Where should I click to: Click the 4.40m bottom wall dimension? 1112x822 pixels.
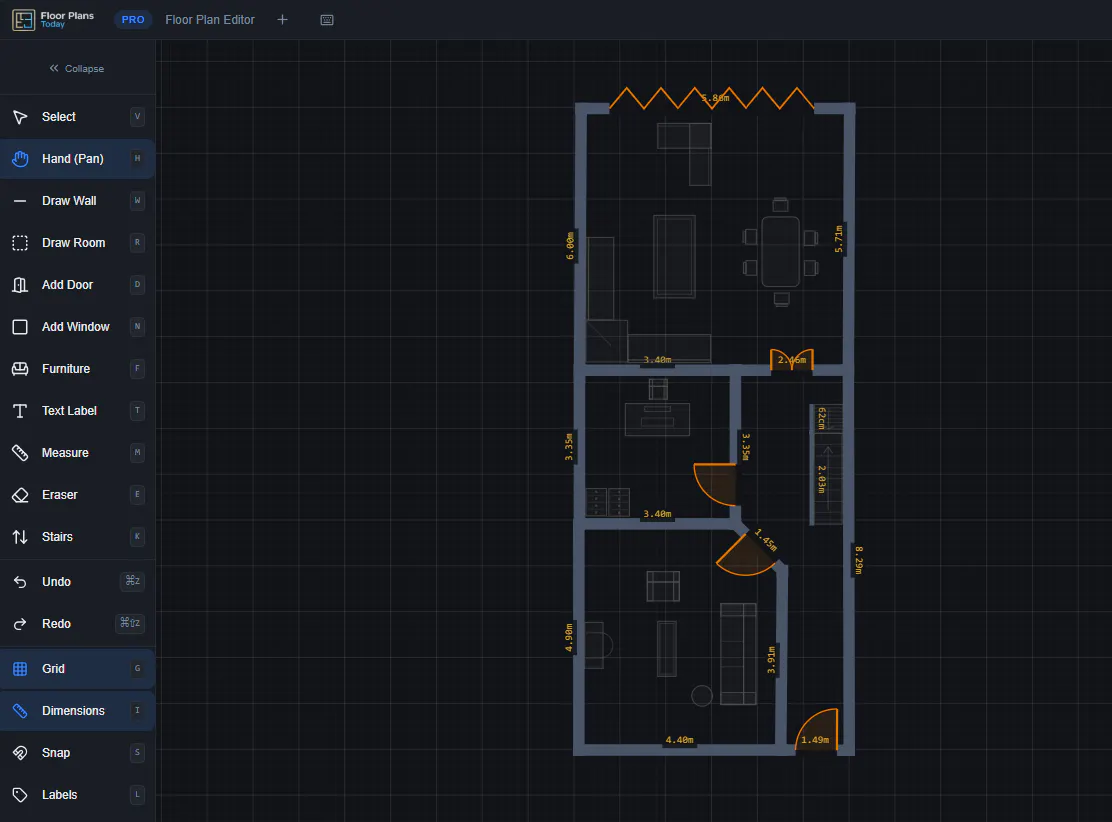[679, 740]
